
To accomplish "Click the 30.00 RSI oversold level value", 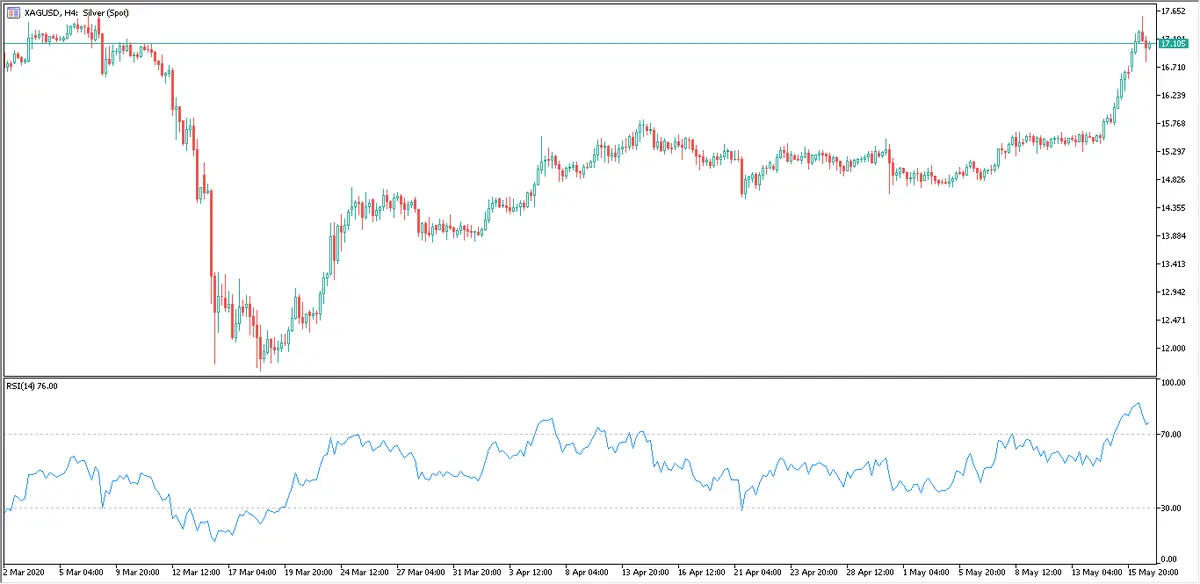I will [x=1171, y=508].
